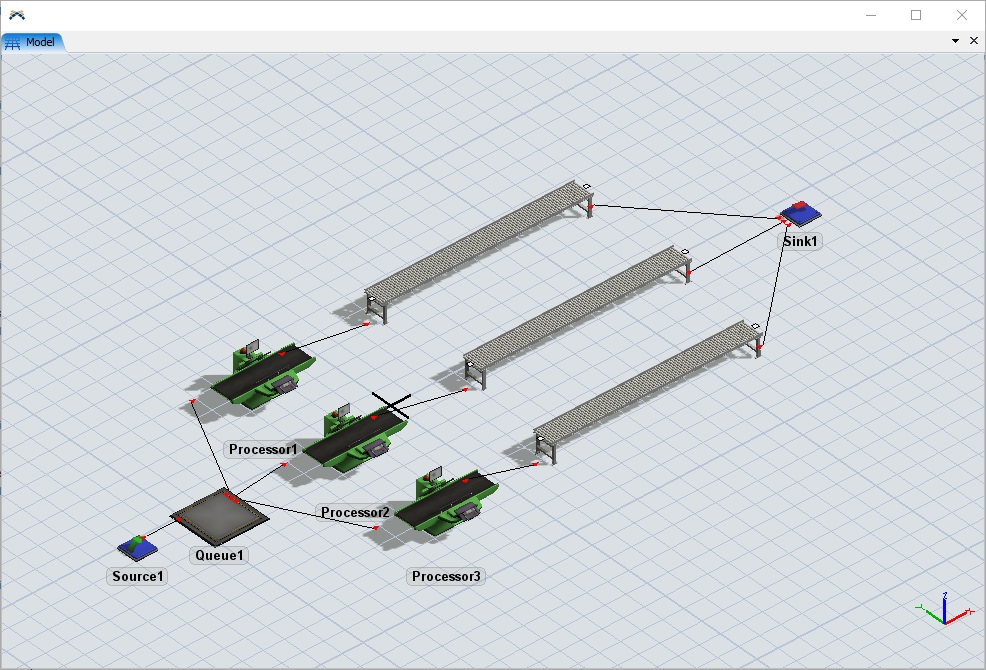Click the Processor2 text label
The height and width of the screenshot is (670, 986).
click(355, 513)
